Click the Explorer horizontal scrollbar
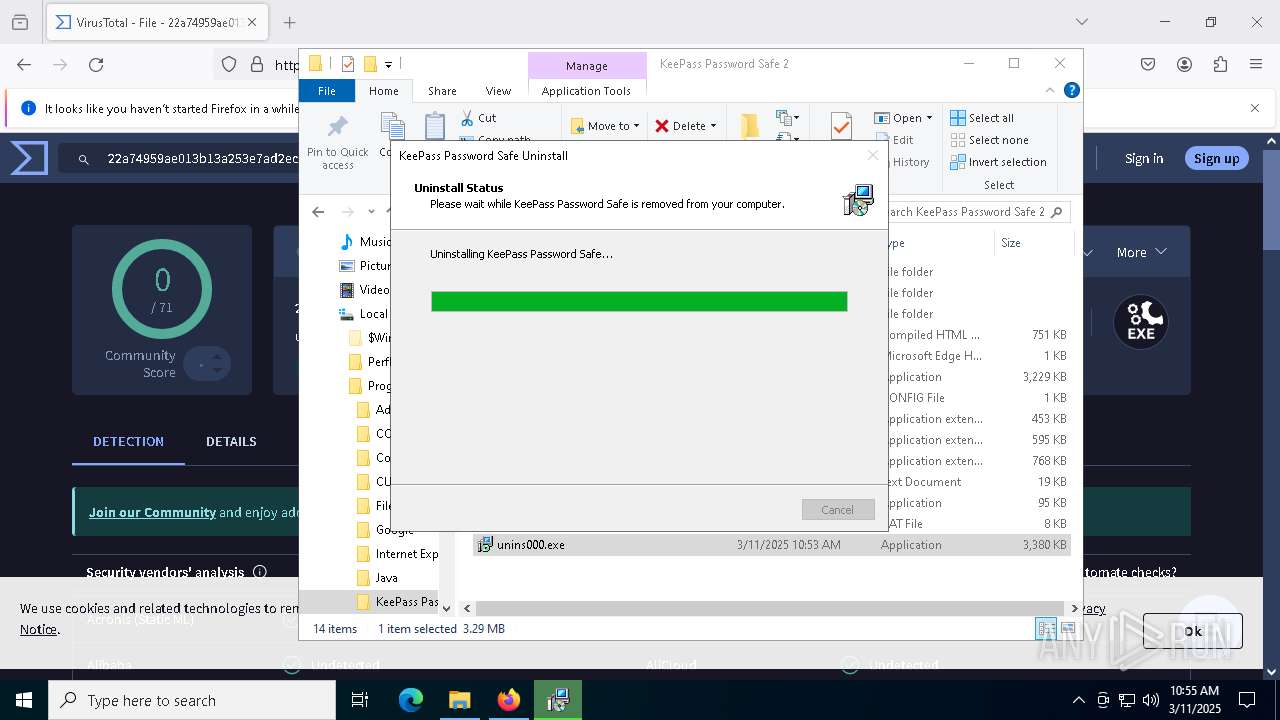The height and width of the screenshot is (720, 1280). tap(770, 608)
